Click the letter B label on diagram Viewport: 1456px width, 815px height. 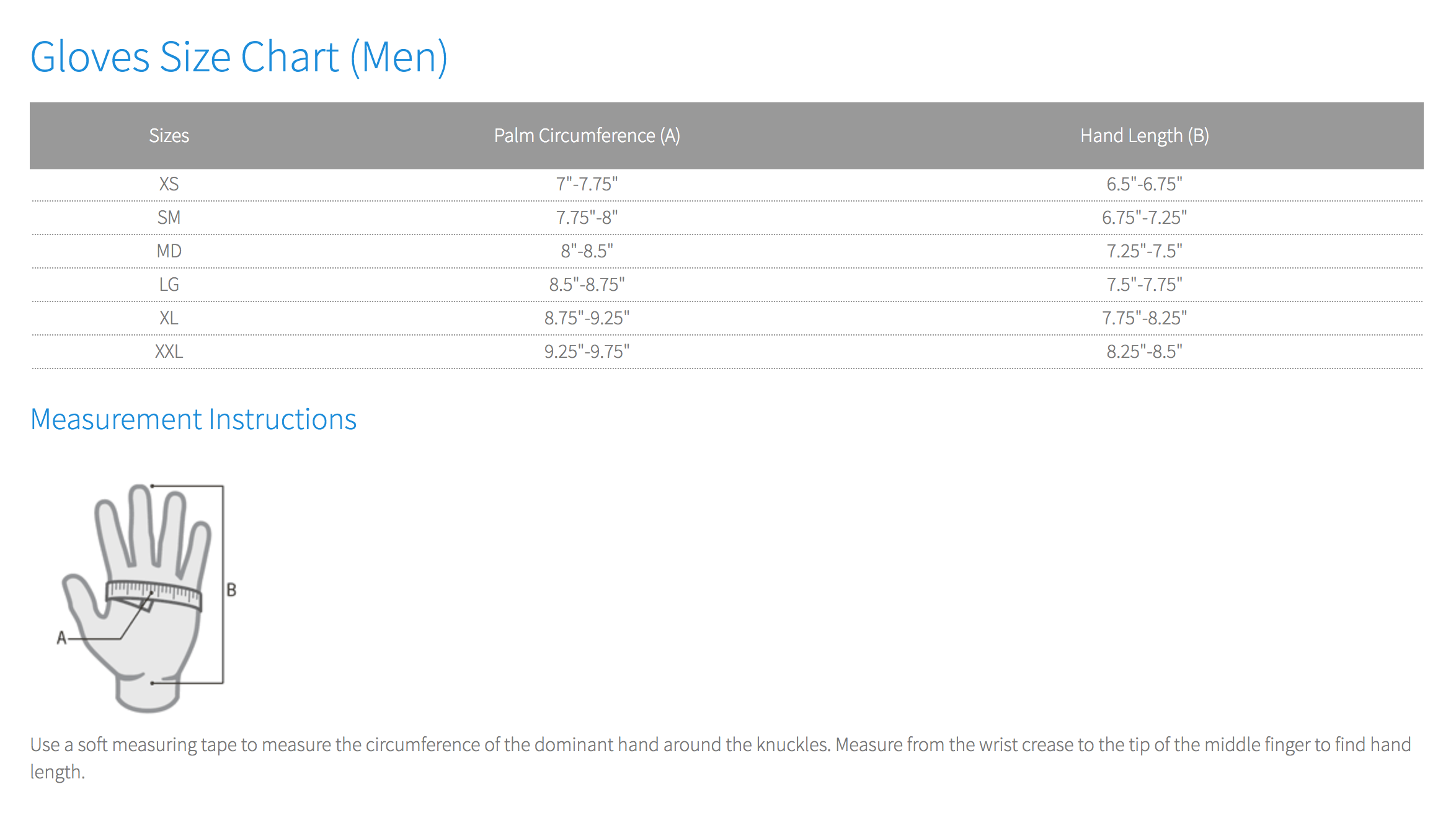tap(231, 590)
